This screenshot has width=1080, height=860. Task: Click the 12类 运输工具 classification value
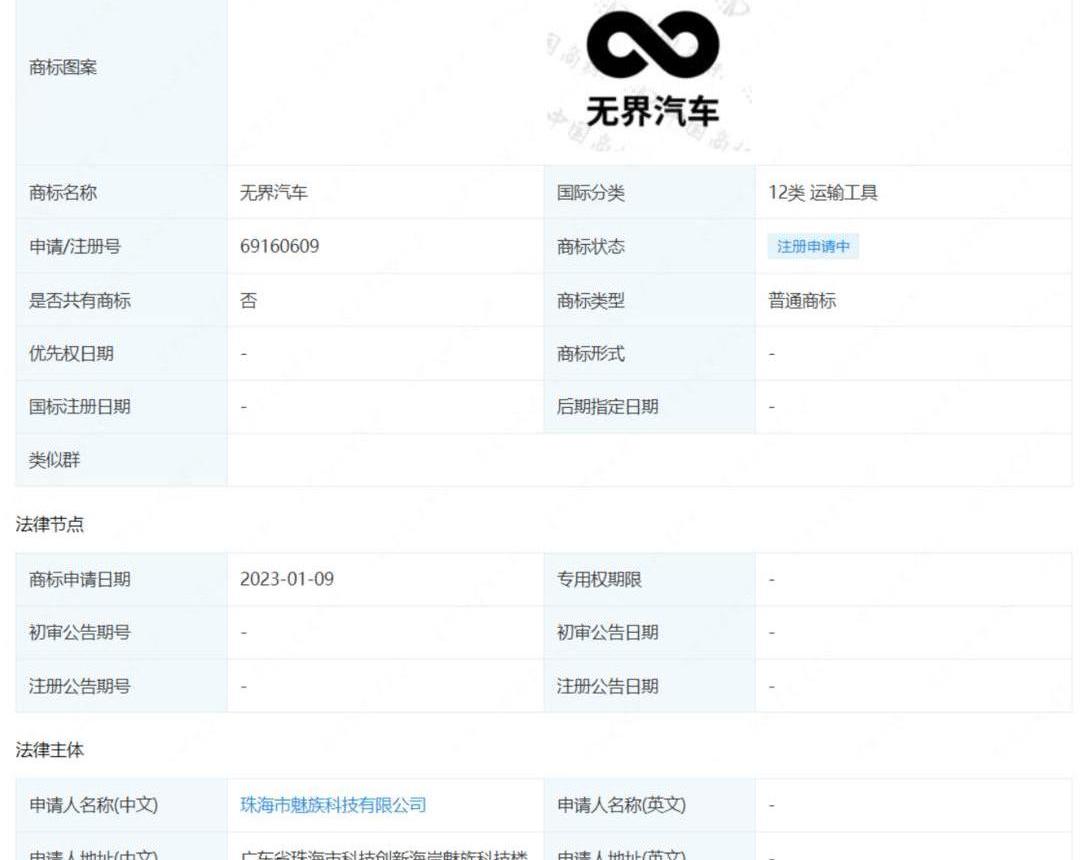tap(823, 193)
